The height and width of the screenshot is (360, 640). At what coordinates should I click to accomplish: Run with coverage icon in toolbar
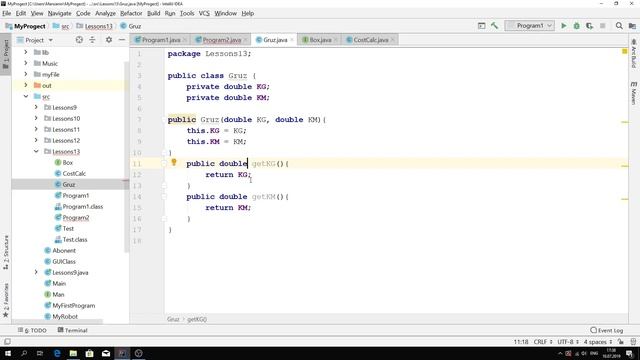589,26
